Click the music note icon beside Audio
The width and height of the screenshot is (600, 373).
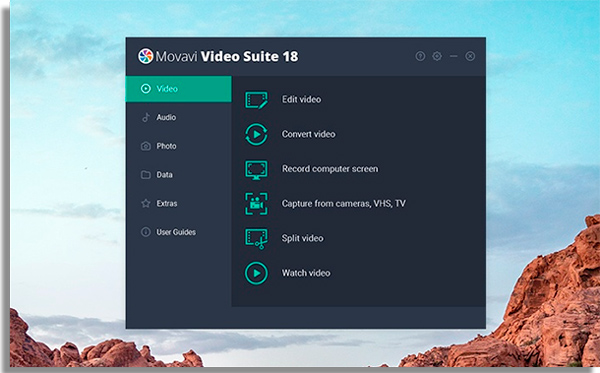click(x=145, y=117)
